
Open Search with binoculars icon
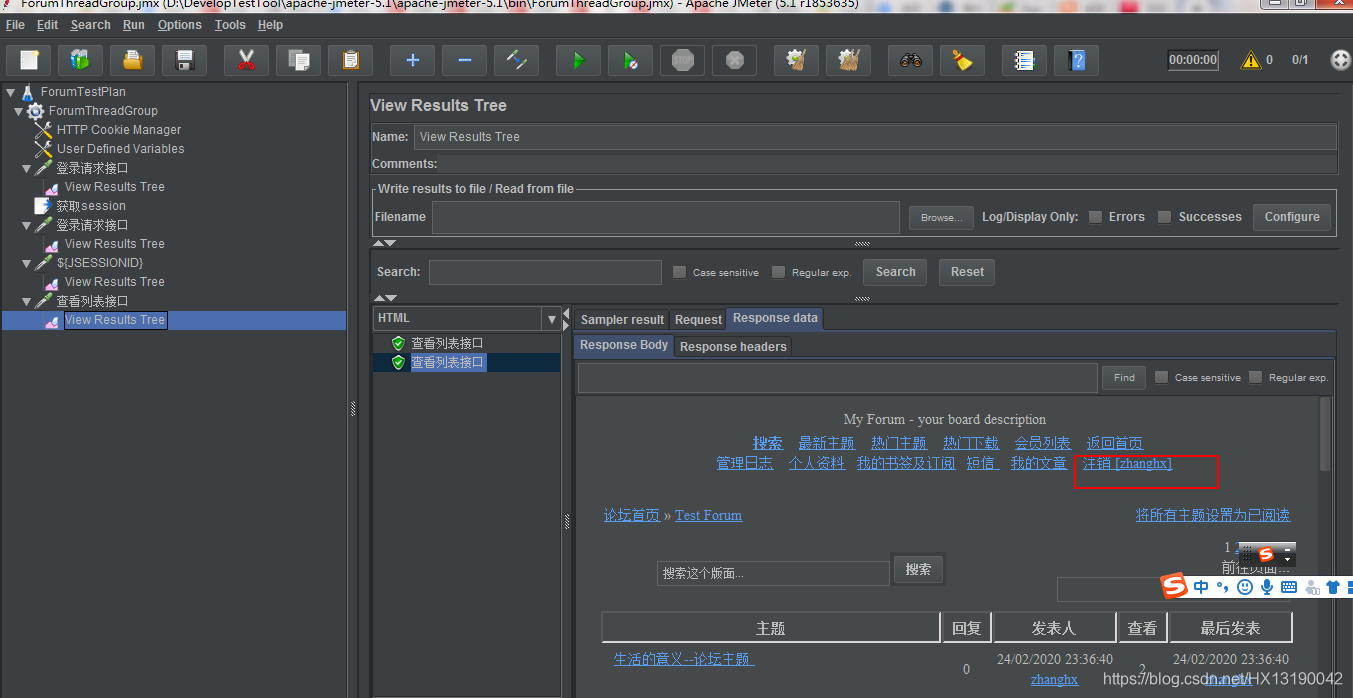point(910,60)
